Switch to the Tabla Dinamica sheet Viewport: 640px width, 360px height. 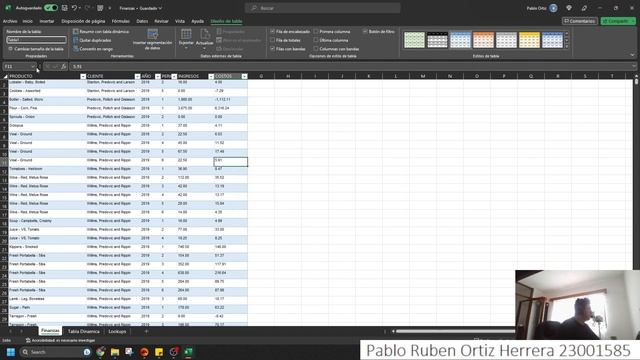(84, 331)
